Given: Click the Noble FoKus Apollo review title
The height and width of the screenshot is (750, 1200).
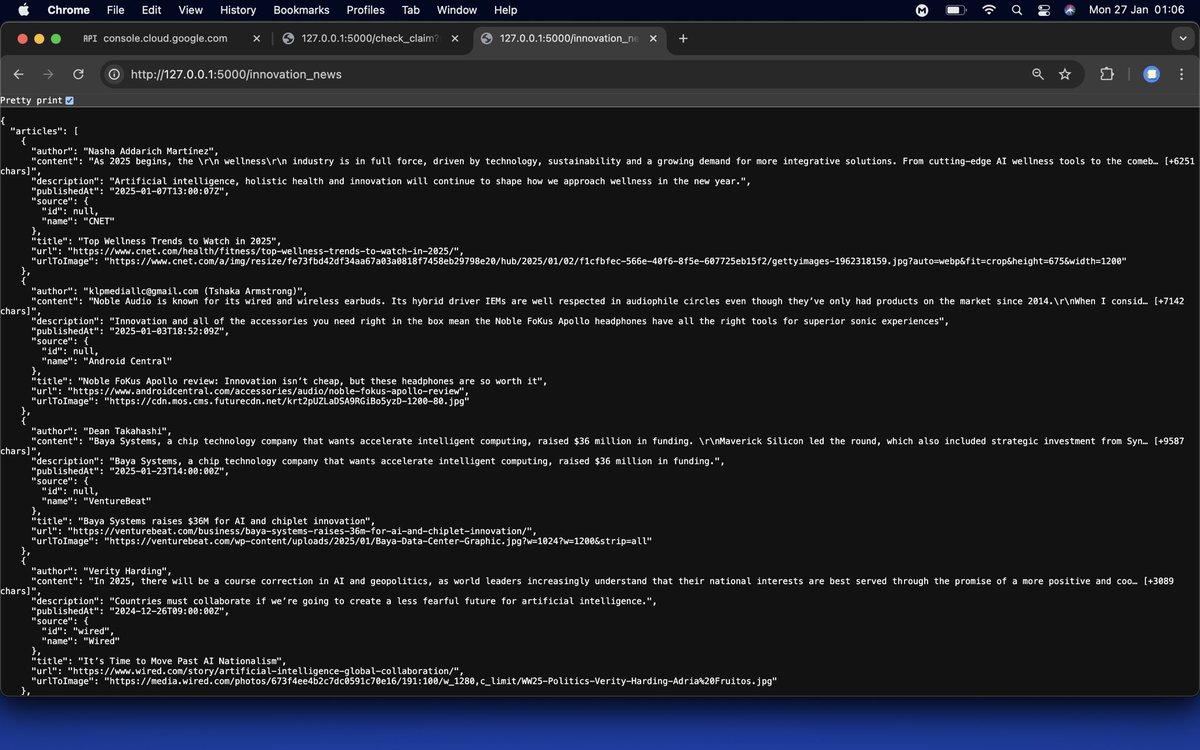Looking at the screenshot, I should [311, 381].
